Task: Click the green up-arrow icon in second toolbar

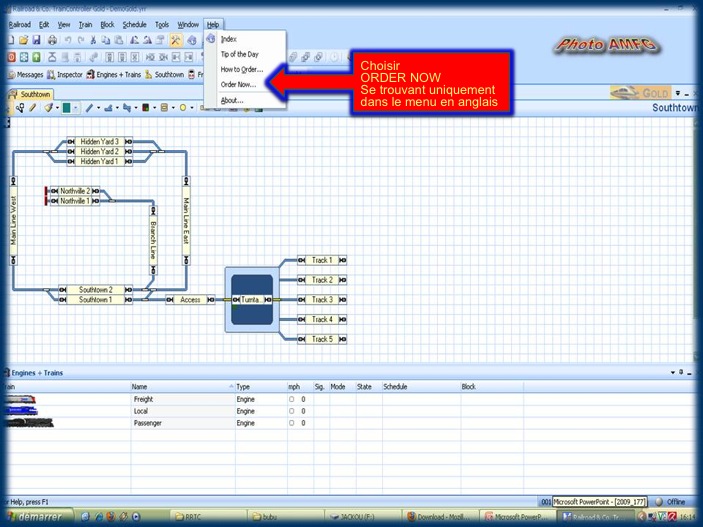Action: point(36,57)
